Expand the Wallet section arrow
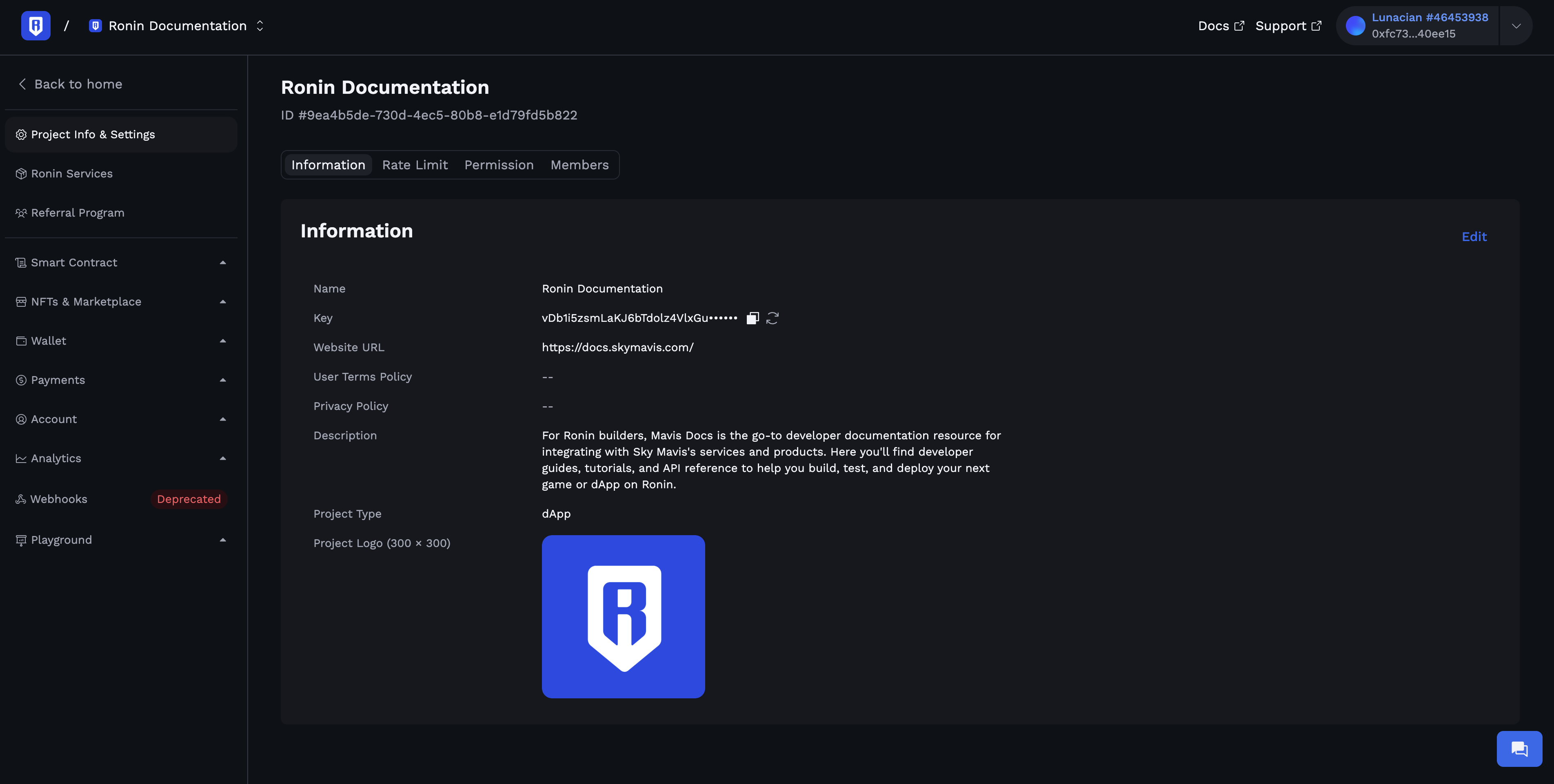 [x=222, y=341]
